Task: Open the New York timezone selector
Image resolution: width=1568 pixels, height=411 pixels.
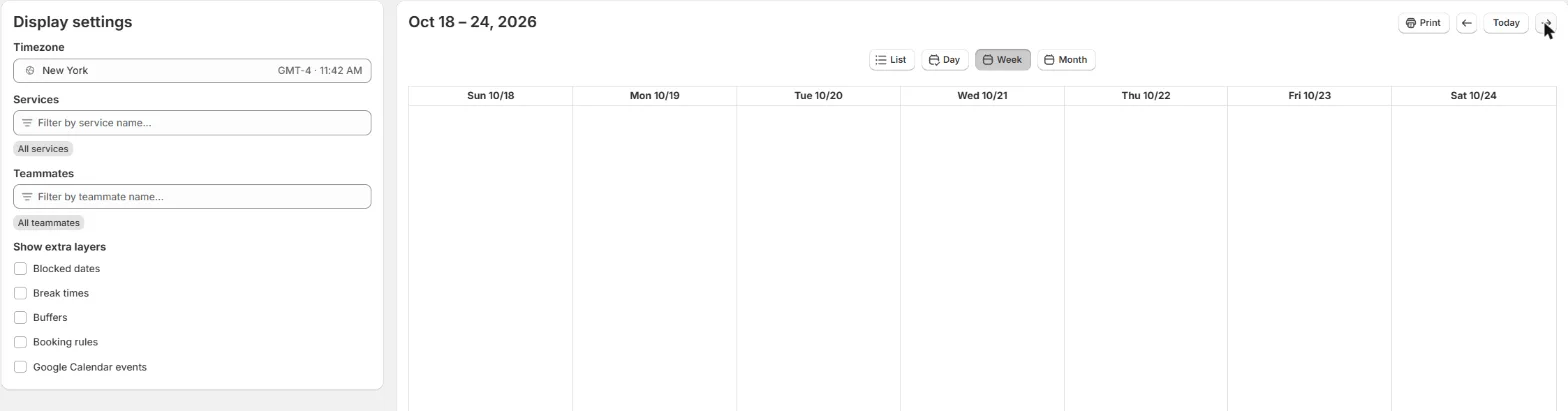Action: (192, 71)
